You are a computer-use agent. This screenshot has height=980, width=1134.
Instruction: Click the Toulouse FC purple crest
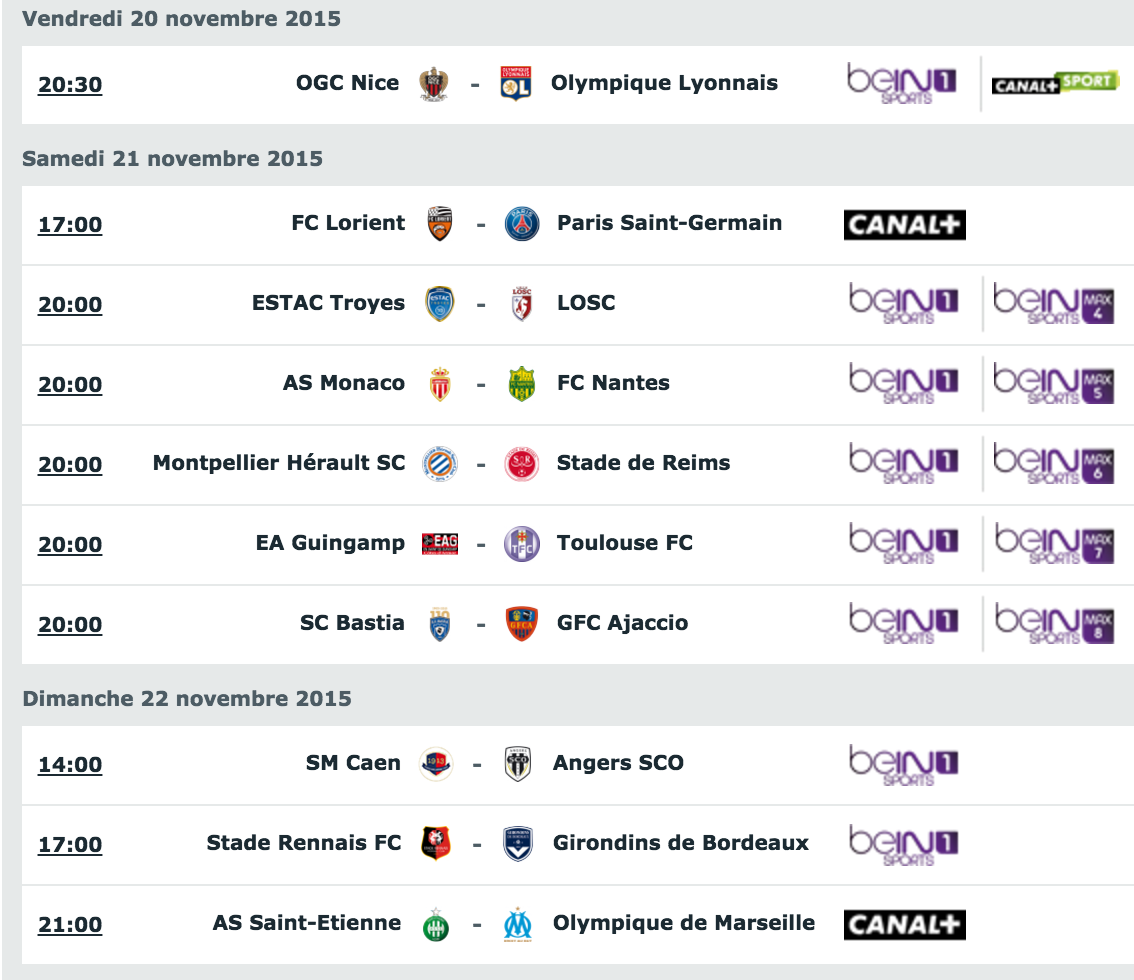(x=521, y=544)
